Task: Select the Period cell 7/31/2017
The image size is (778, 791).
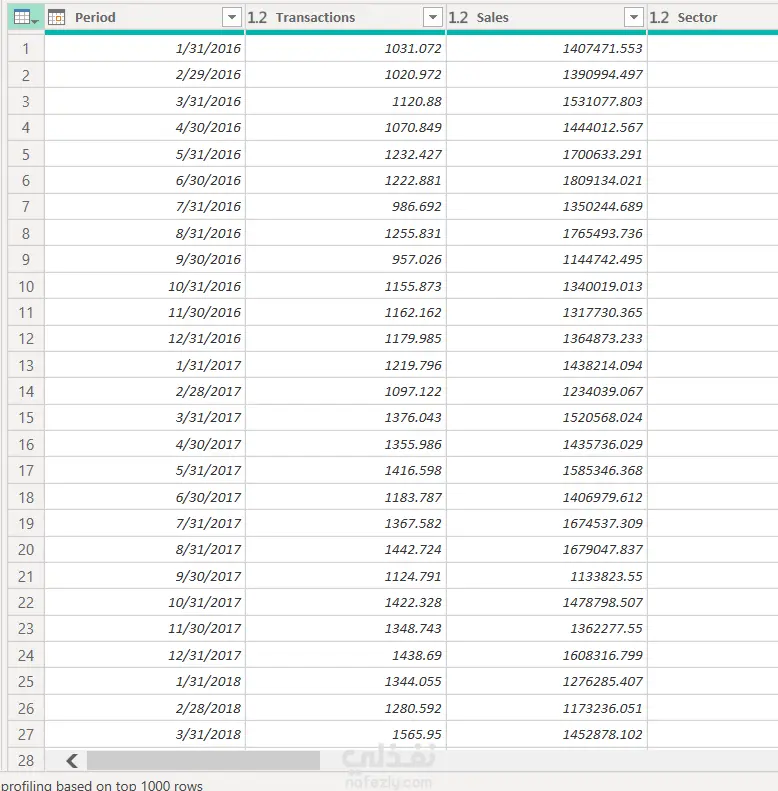Action: (x=145, y=524)
